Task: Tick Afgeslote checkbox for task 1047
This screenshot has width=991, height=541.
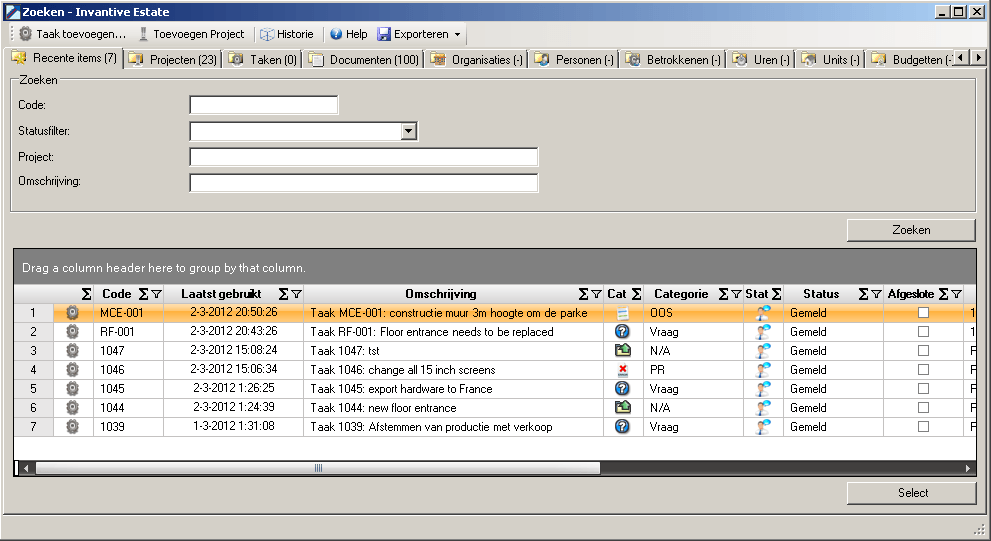Action: 923,350
